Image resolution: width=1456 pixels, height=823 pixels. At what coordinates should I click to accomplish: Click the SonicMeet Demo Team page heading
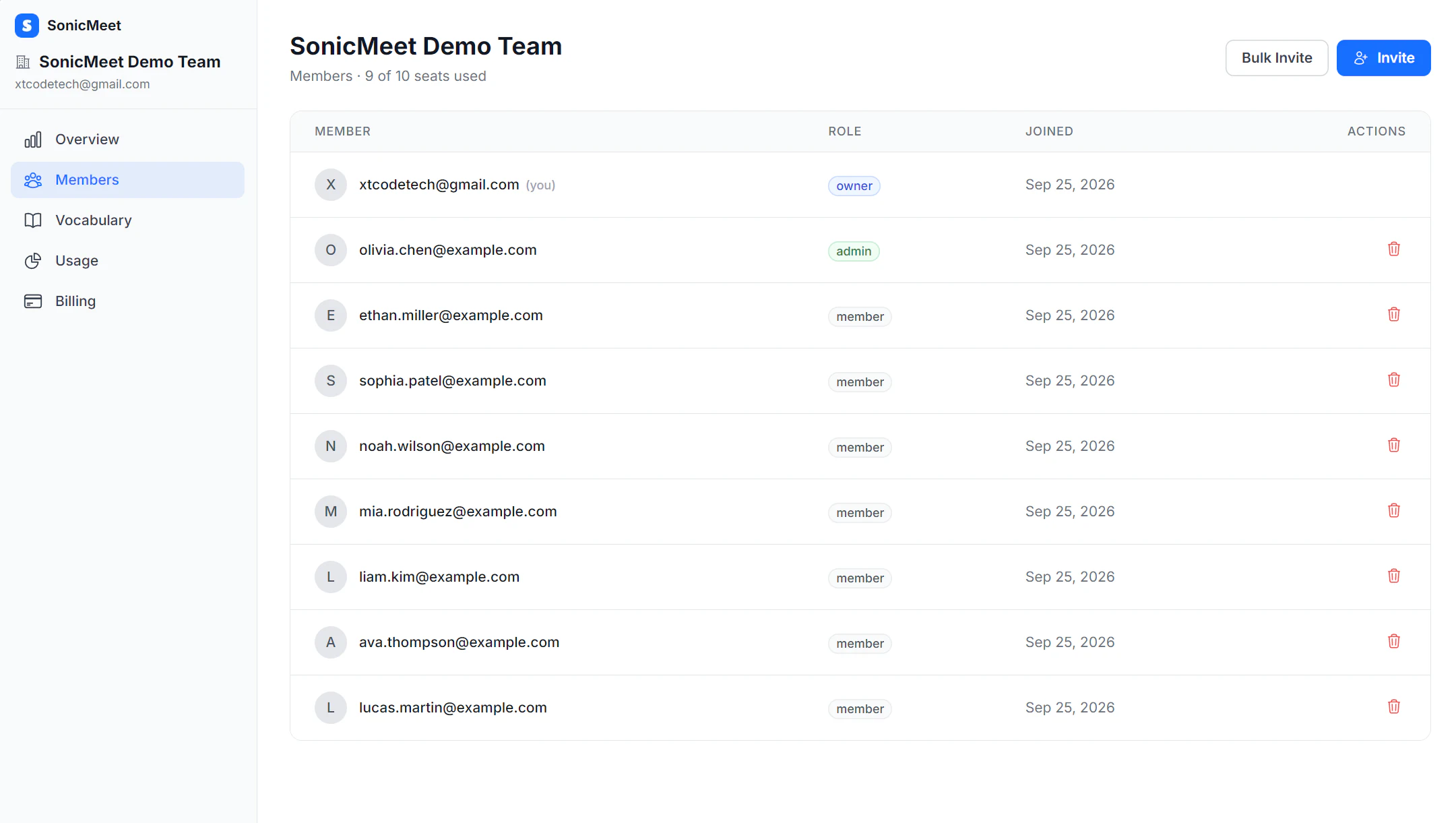pyautogui.click(x=426, y=47)
